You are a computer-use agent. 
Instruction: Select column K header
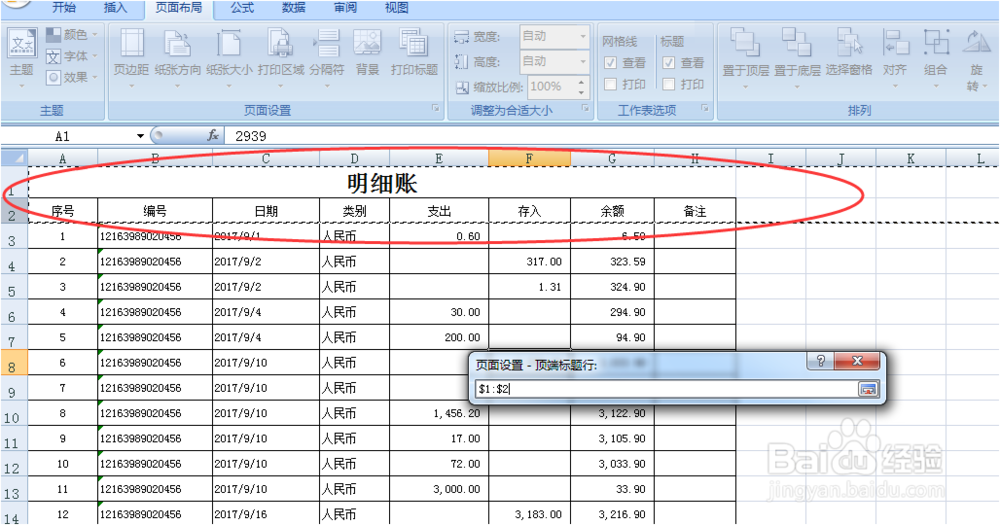911,158
